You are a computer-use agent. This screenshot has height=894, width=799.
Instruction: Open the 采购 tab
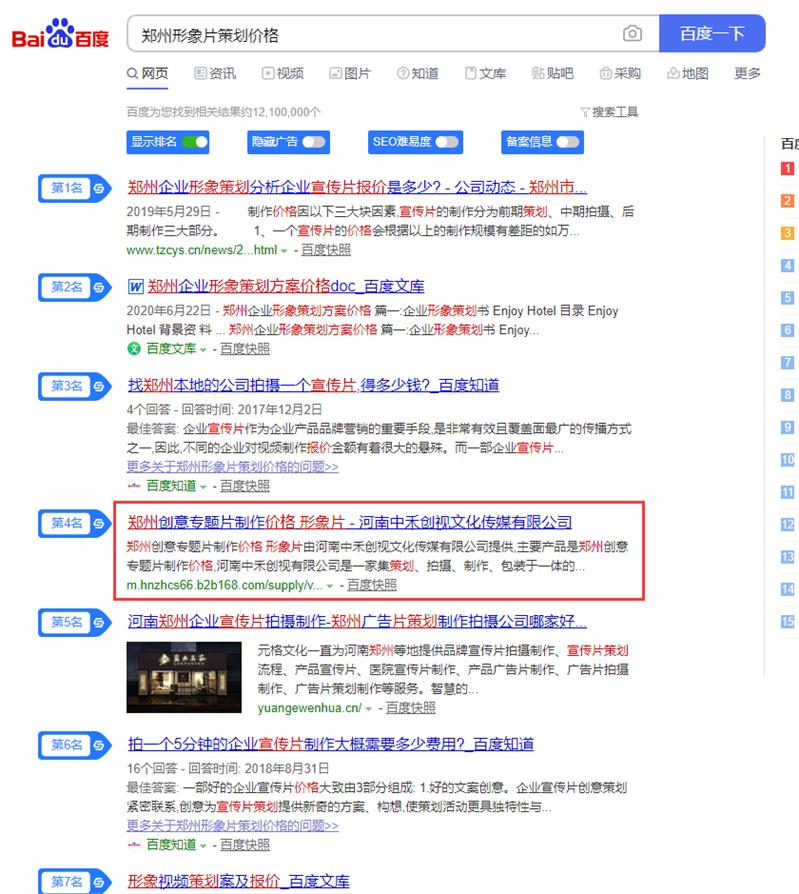coord(620,74)
